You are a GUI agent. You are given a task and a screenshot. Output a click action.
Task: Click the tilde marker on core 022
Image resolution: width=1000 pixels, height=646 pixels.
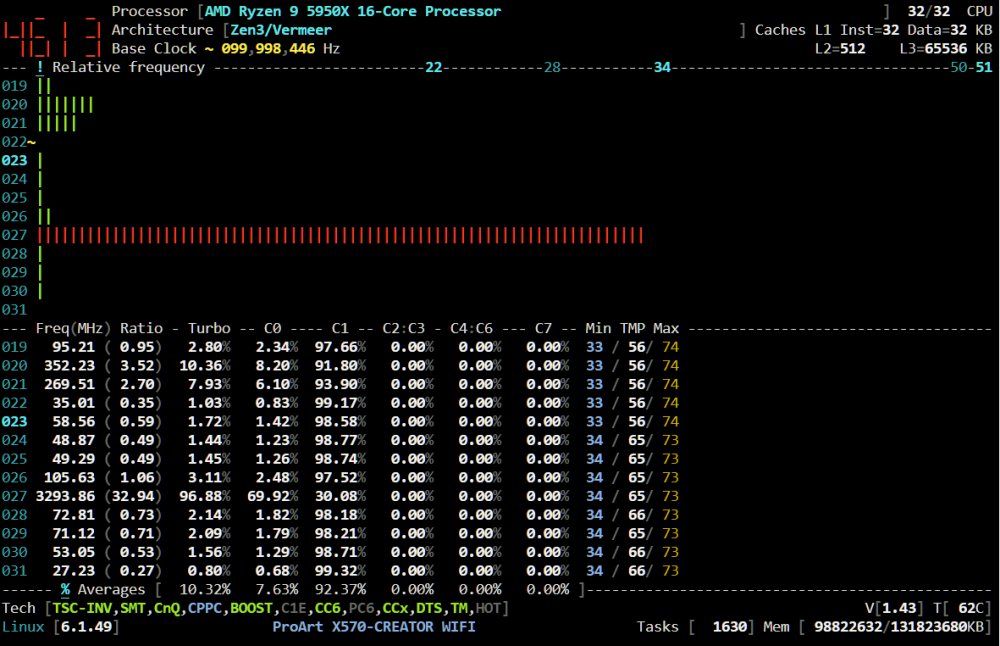click(x=31, y=142)
